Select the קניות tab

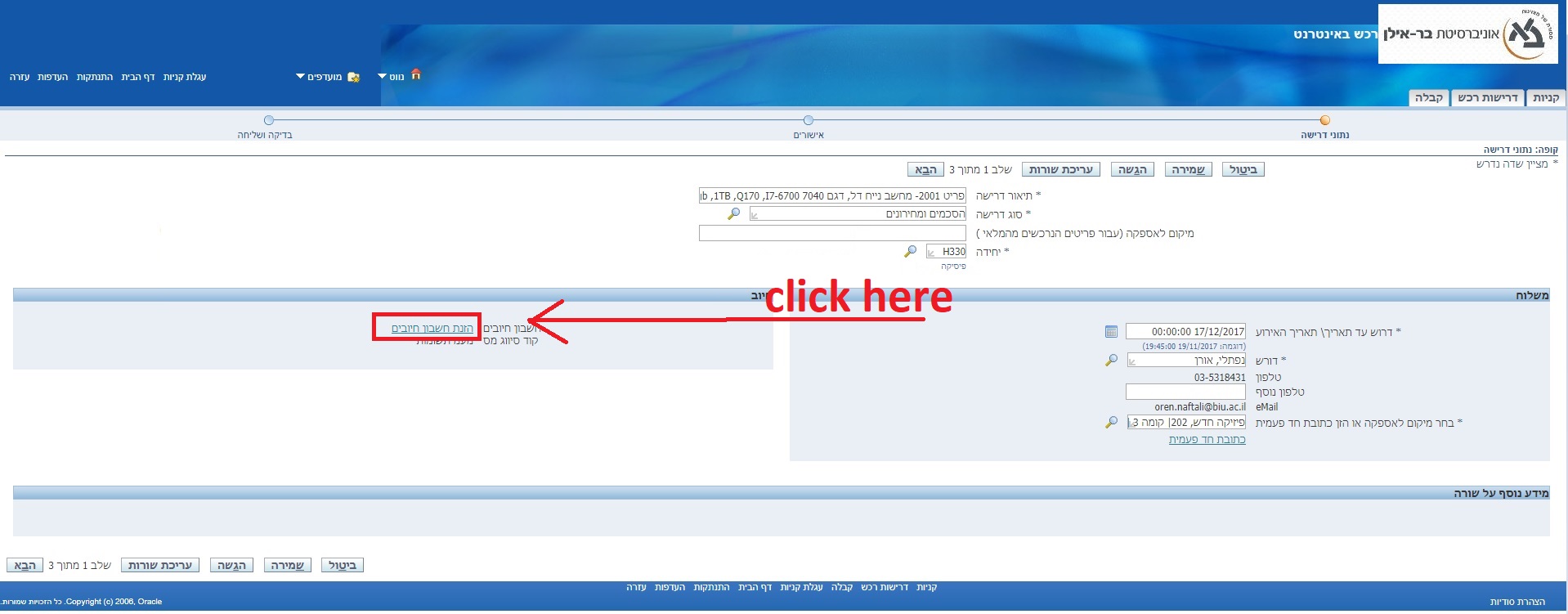(x=1545, y=98)
